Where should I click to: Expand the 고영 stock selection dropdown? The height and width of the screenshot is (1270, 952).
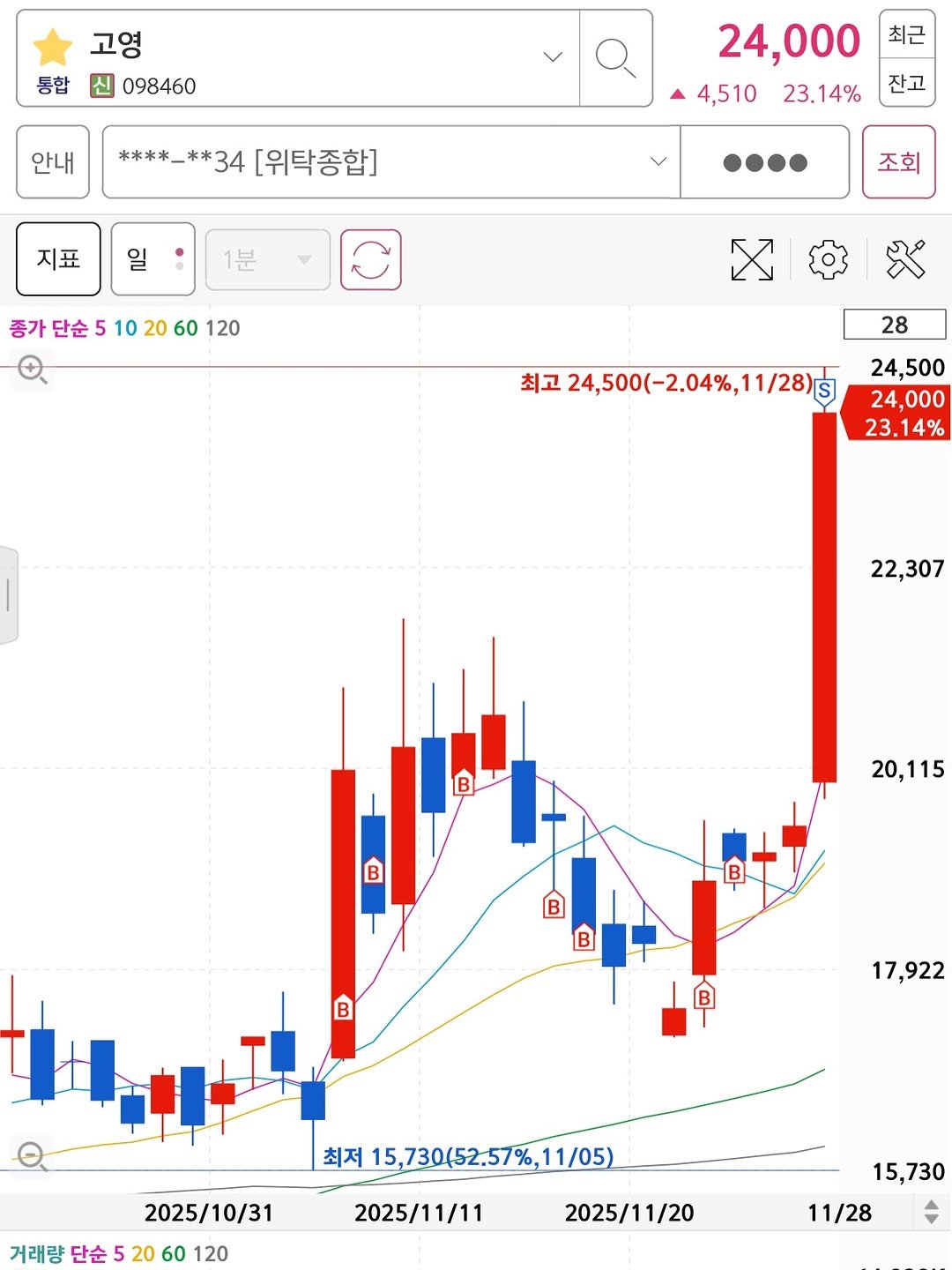pyautogui.click(x=553, y=58)
